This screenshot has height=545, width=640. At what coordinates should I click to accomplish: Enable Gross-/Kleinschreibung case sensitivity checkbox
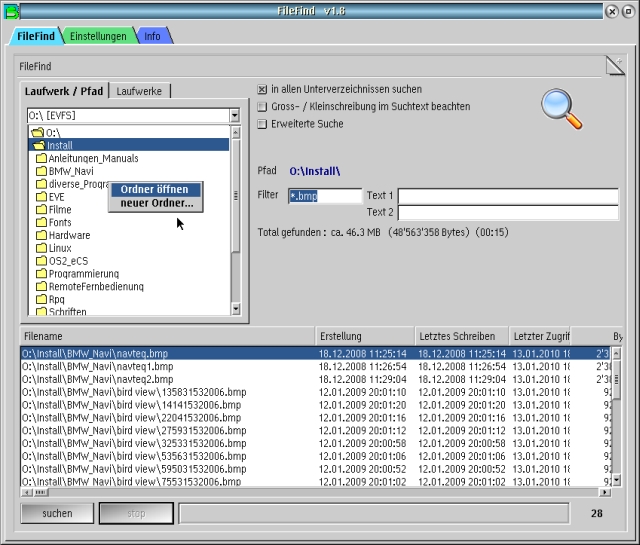coord(262,107)
